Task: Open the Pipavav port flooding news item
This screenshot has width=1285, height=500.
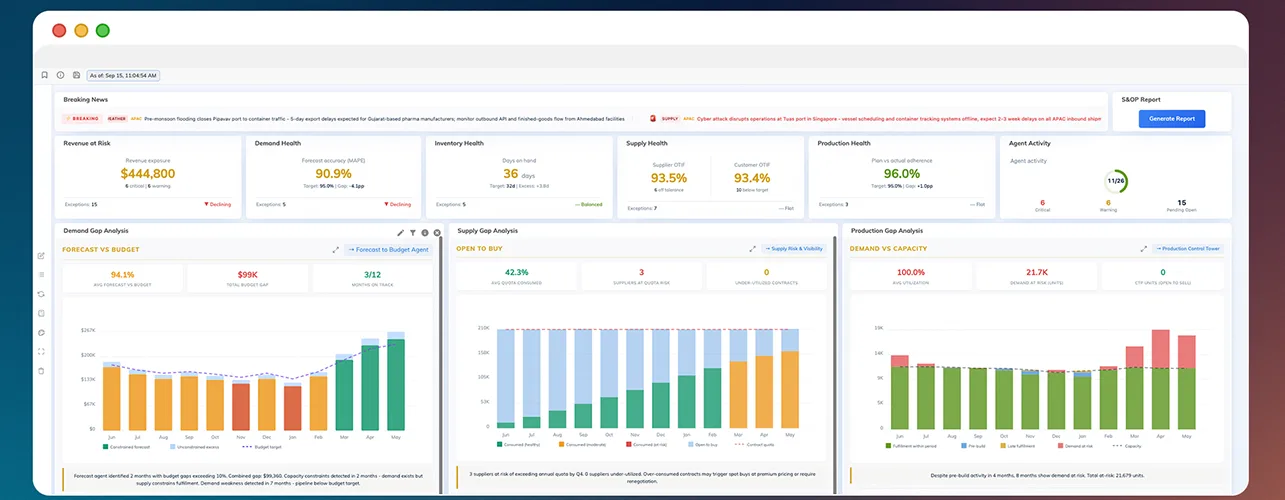Action: [384, 118]
